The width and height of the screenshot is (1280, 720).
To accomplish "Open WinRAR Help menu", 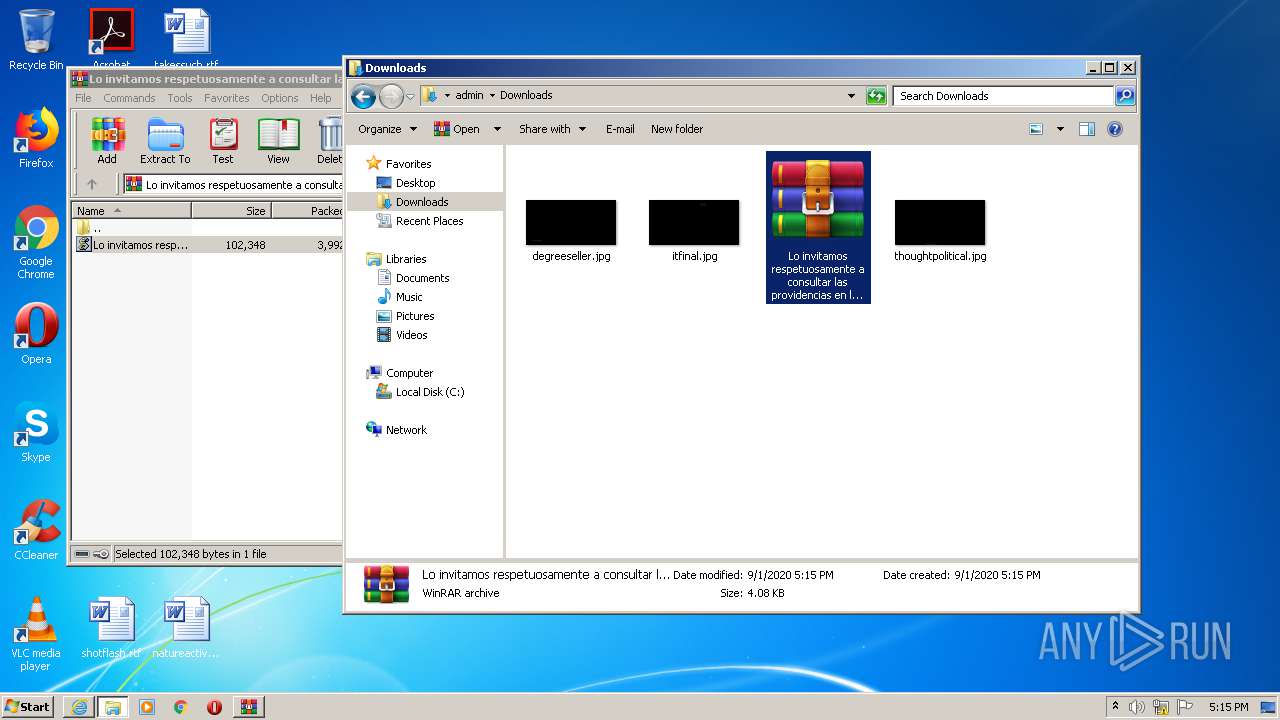I will (x=320, y=98).
